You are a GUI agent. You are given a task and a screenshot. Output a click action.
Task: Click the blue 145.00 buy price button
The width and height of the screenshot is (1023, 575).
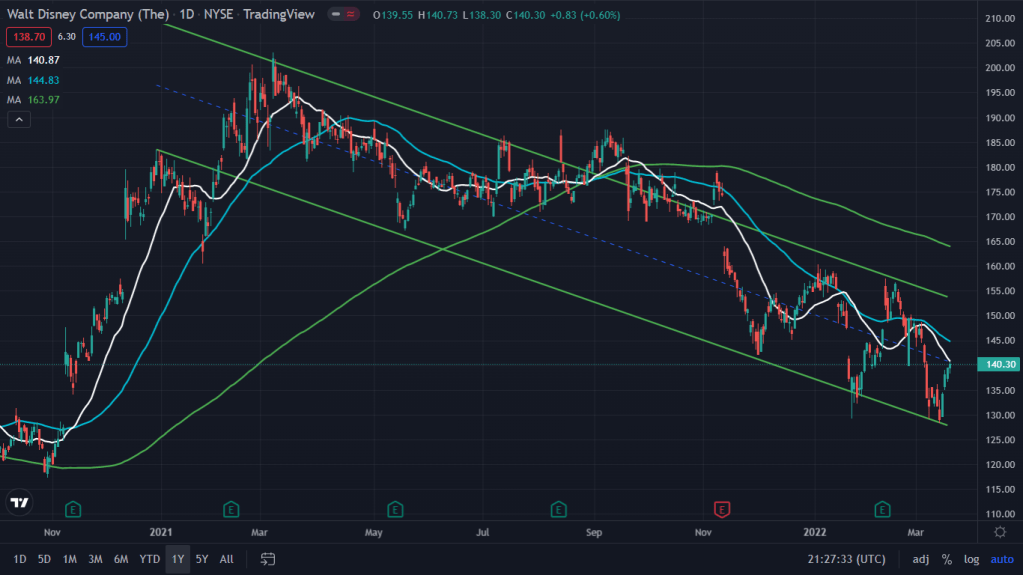pyautogui.click(x=103, y=36)
